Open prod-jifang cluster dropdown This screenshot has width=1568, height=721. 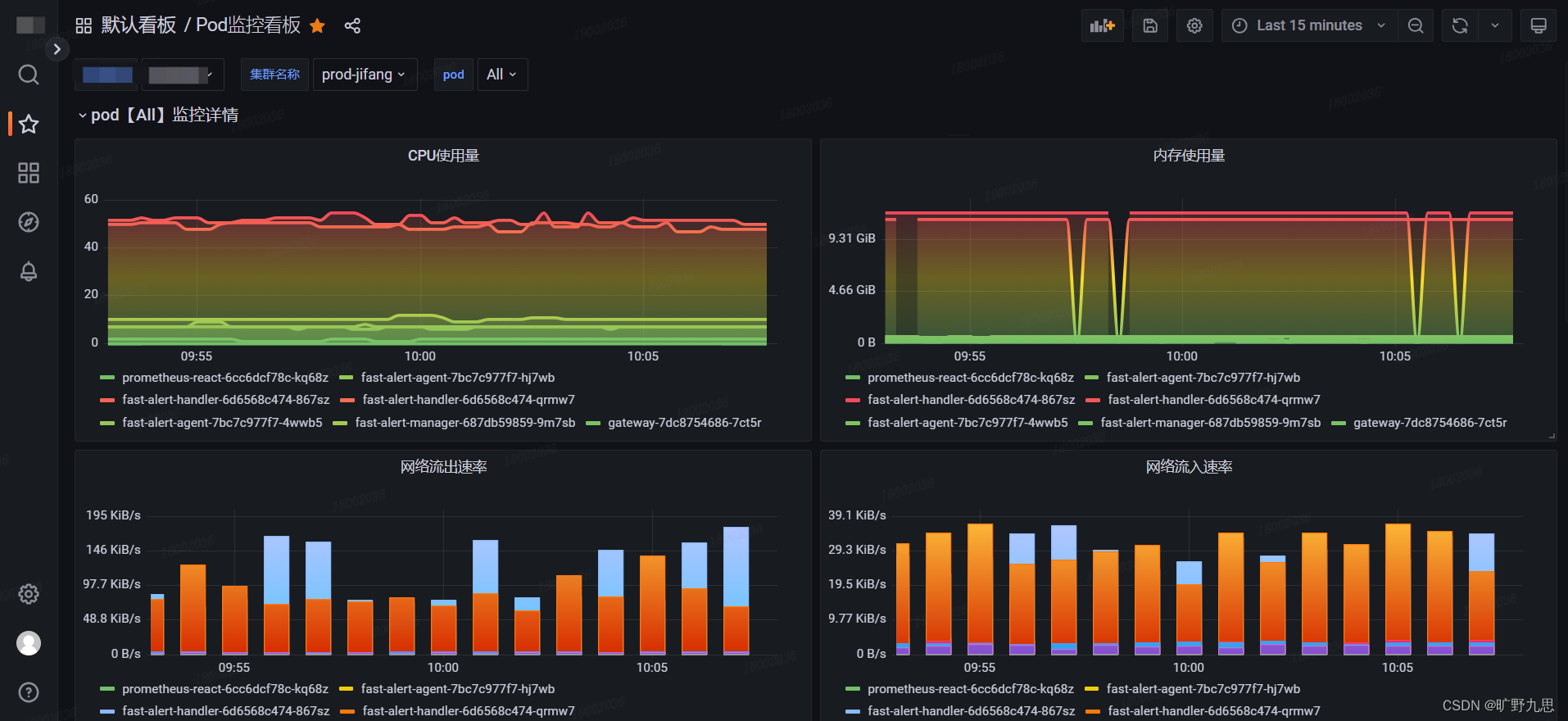tap(365, 75)
